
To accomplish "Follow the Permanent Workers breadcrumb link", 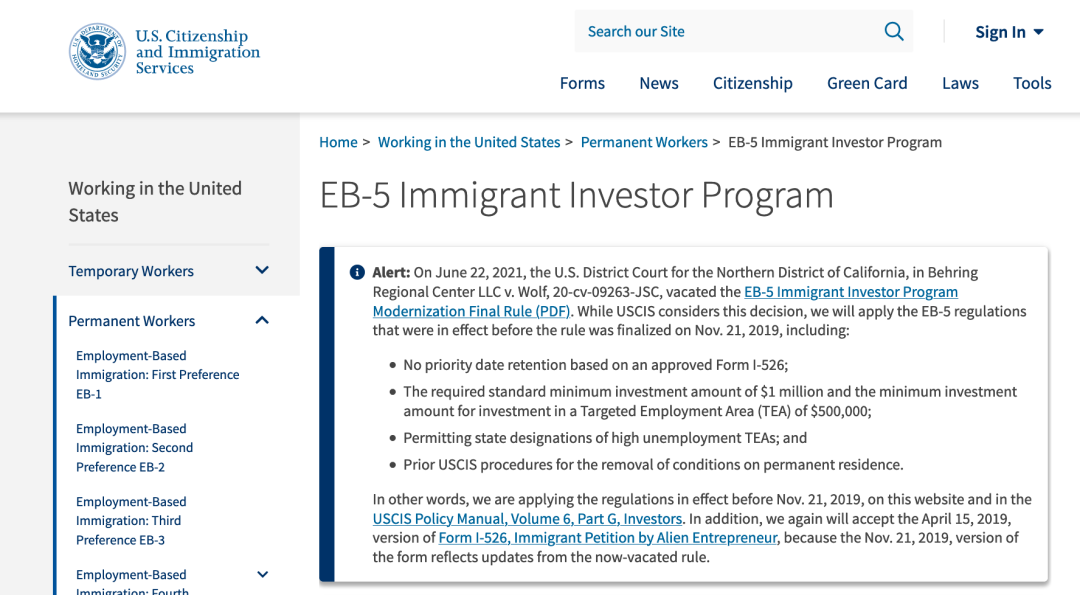I will tap(644, 143).
